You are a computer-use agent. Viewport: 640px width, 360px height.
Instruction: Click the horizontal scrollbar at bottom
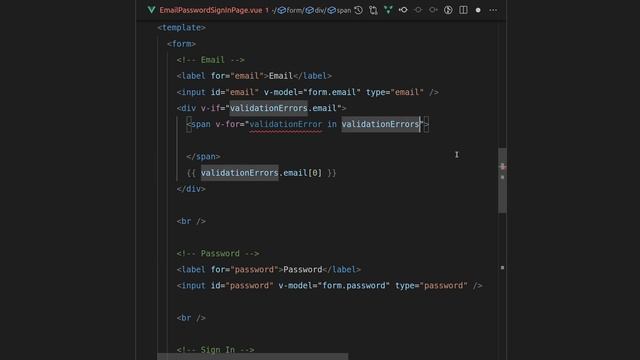253,357
